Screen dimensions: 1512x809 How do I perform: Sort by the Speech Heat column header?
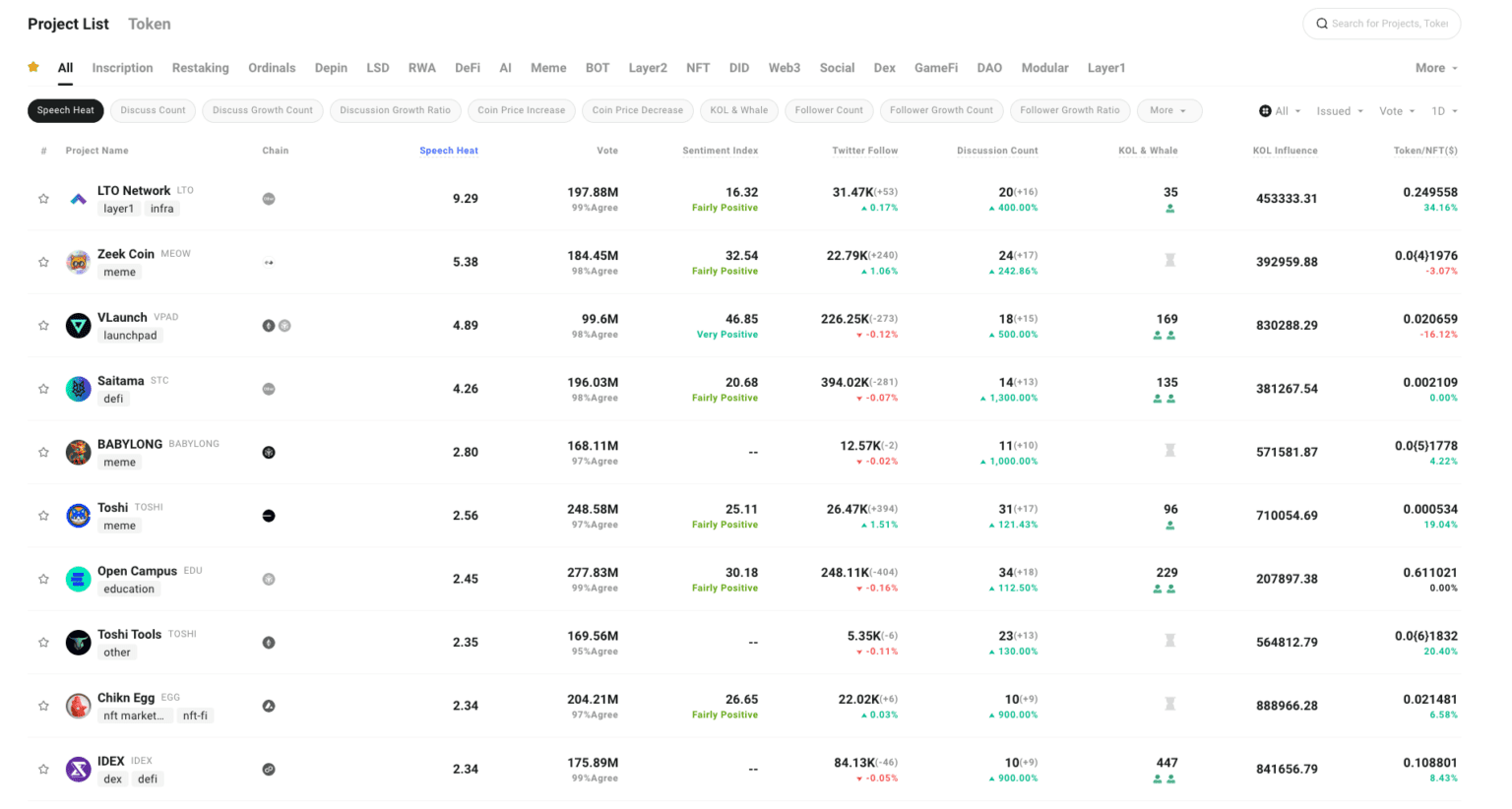[448, 151]
